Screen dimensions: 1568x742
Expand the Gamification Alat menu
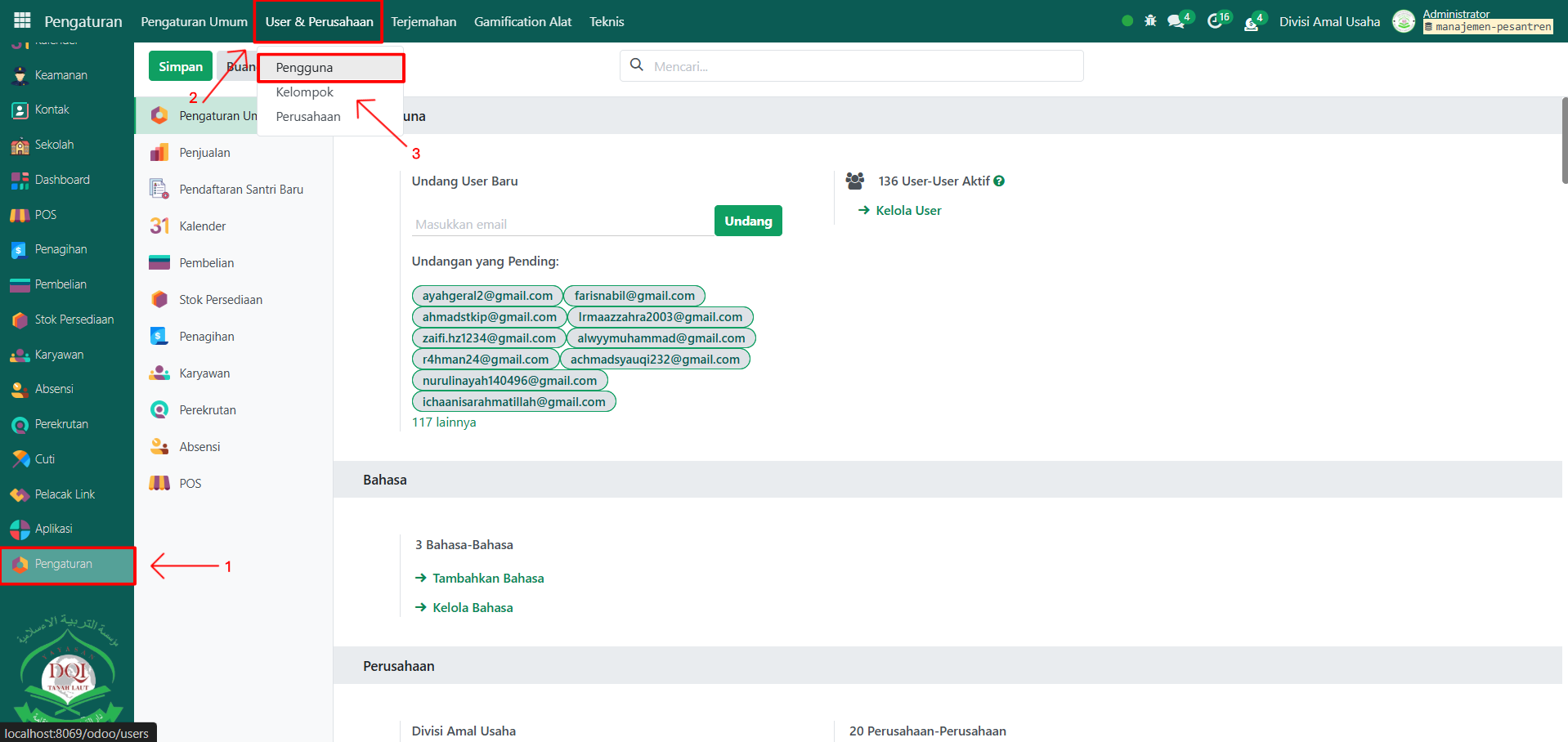(x=522, y=22)
